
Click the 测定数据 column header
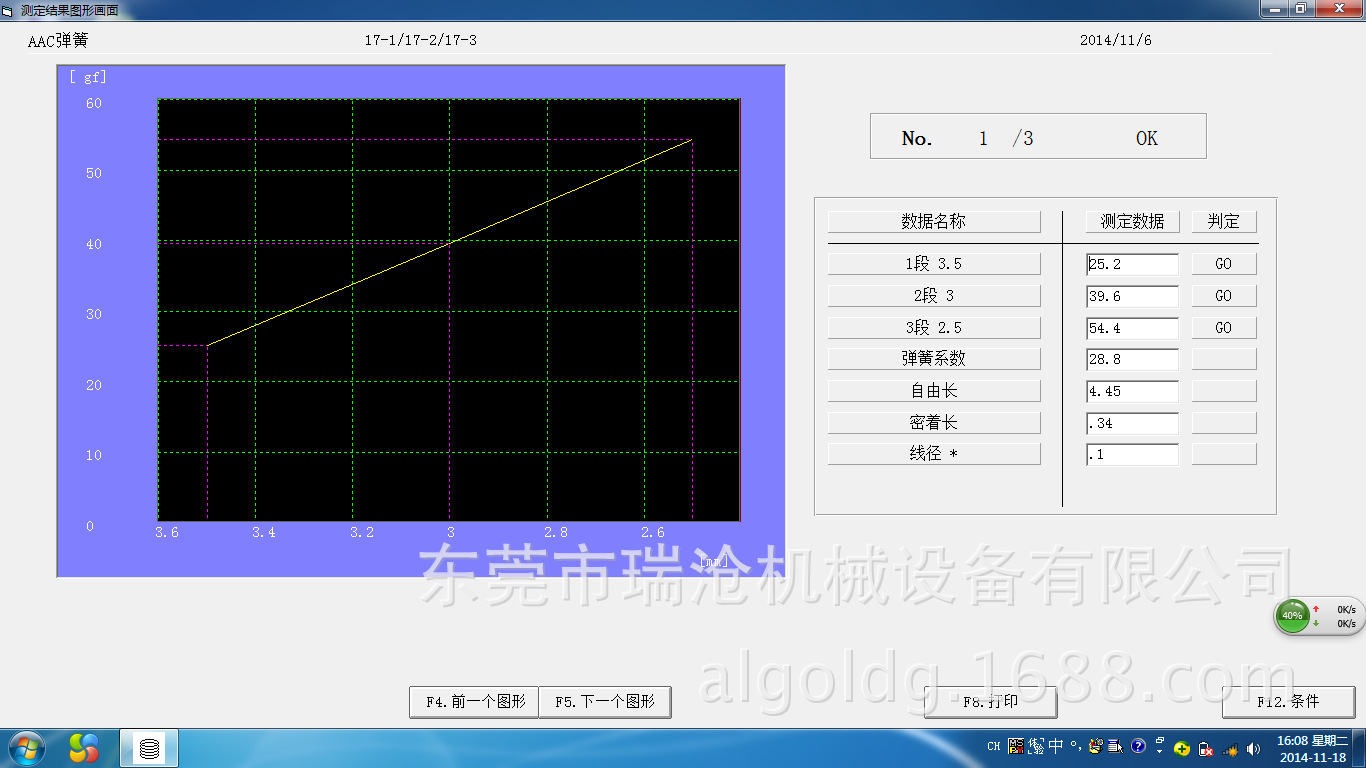(1132, 222)
